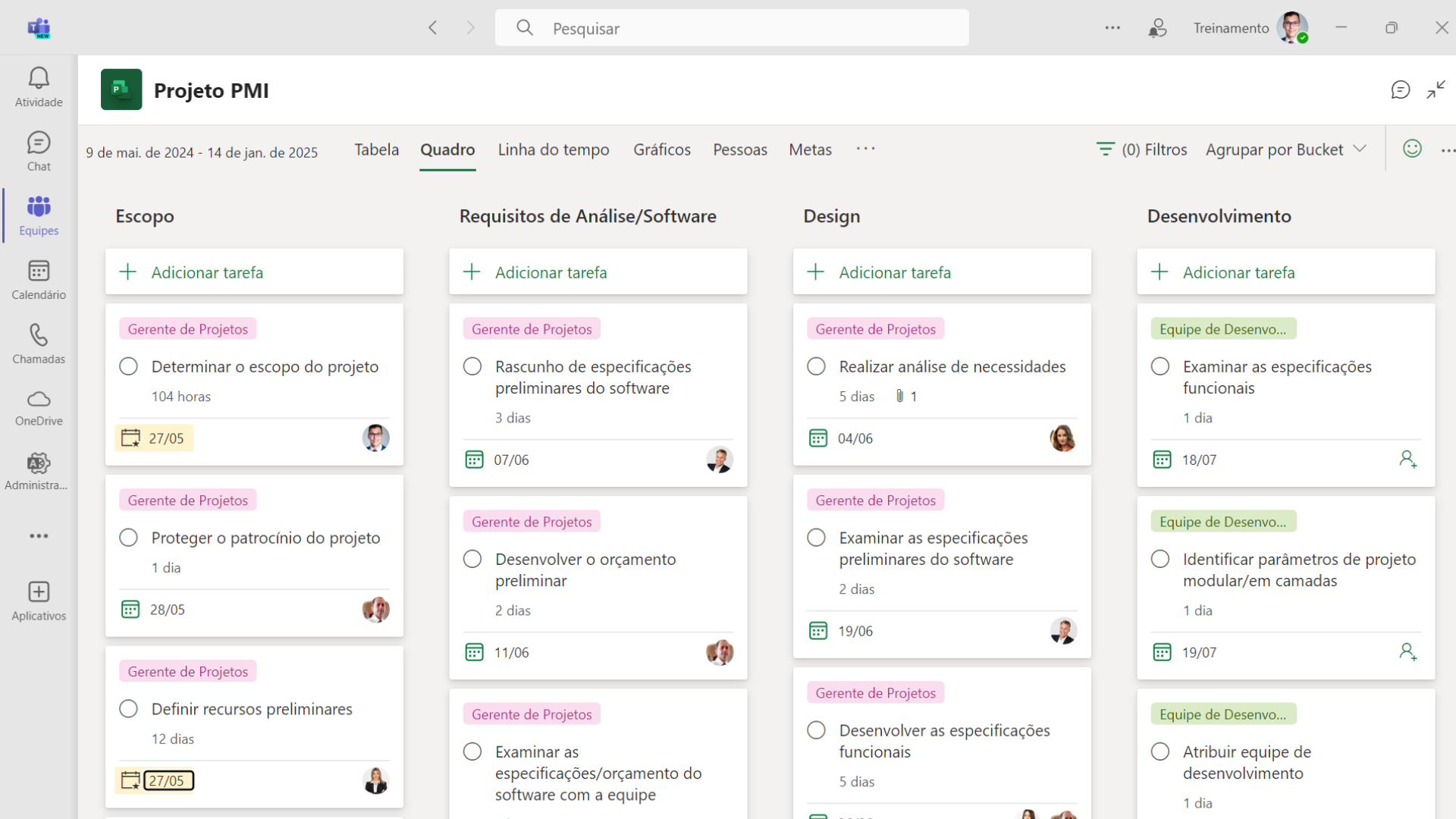Screen dimensions: 1456x819
Task: Go to Equipes in the sidebar
Action: point(39,215)
